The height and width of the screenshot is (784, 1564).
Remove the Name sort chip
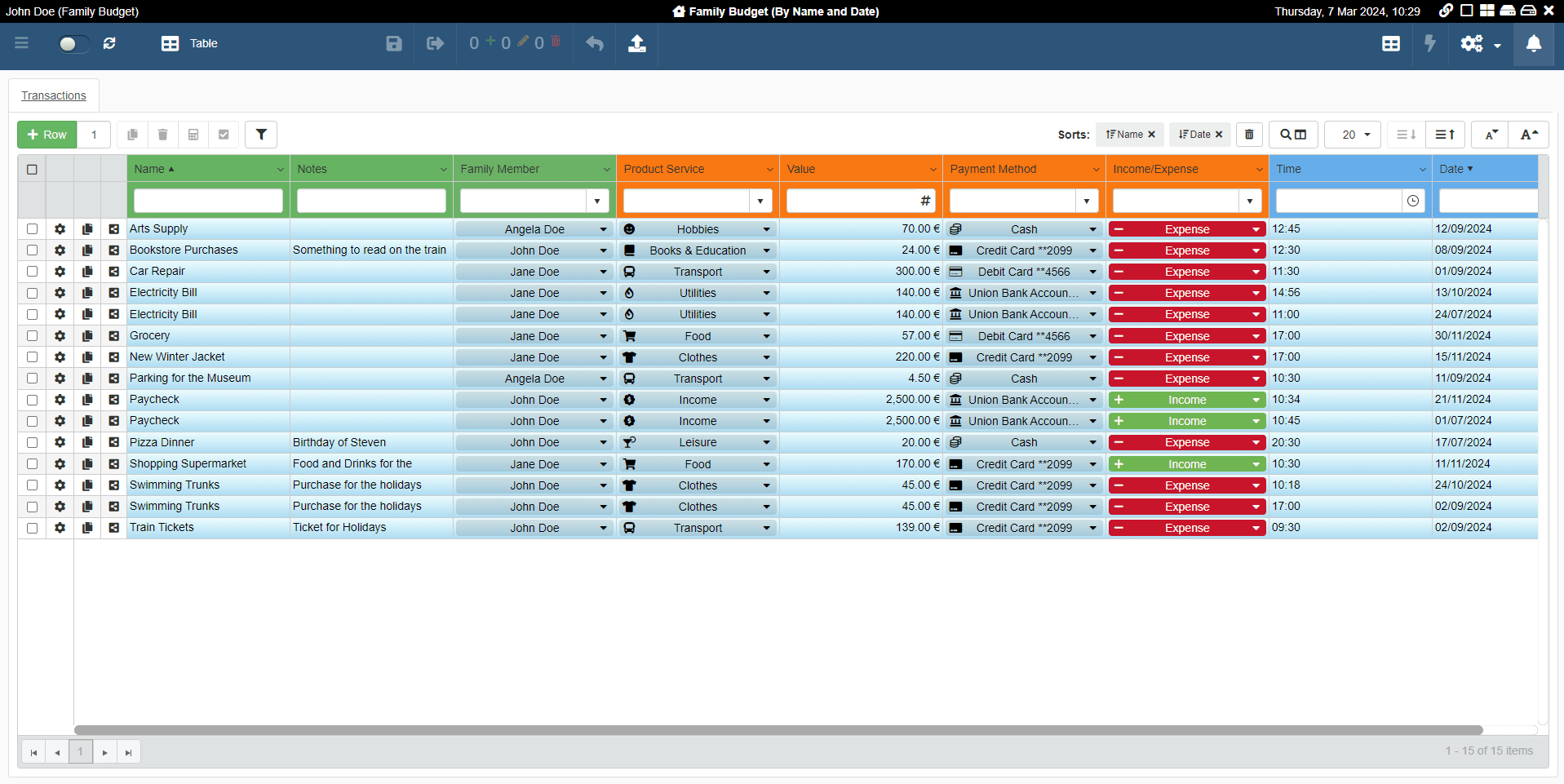click(x=1151, y=135)
